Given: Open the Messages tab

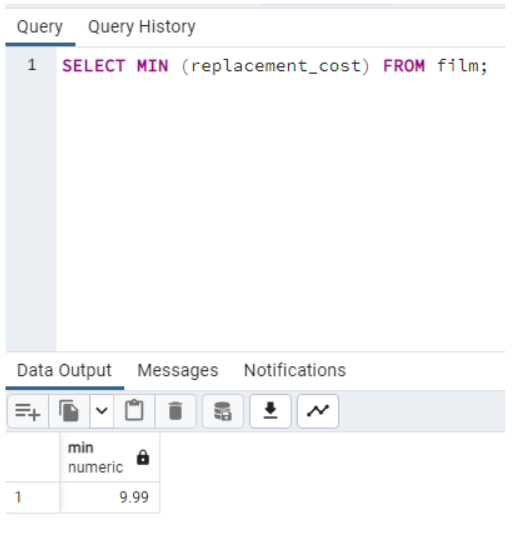Looking at the screenshot, I should point(178,370).
